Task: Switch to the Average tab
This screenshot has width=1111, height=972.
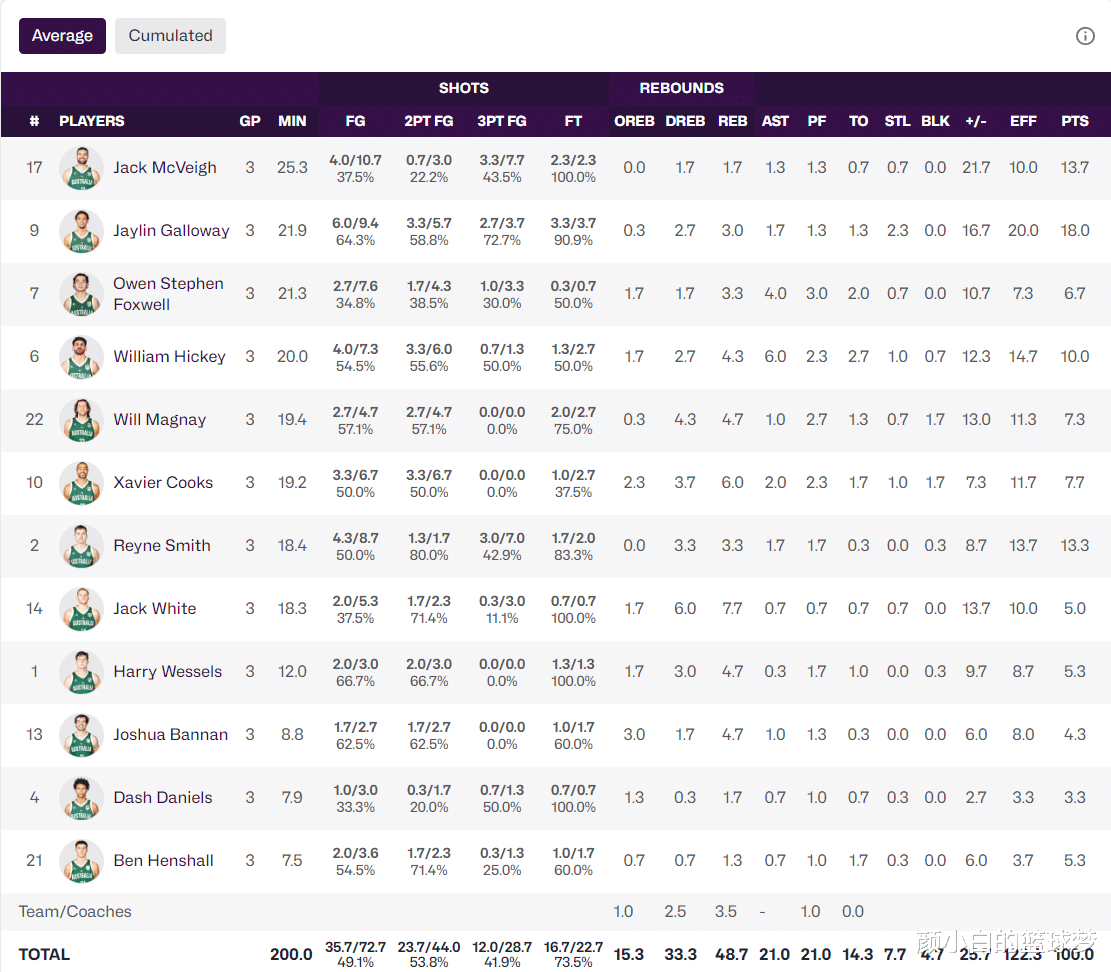Action: (x=62, y=36)
